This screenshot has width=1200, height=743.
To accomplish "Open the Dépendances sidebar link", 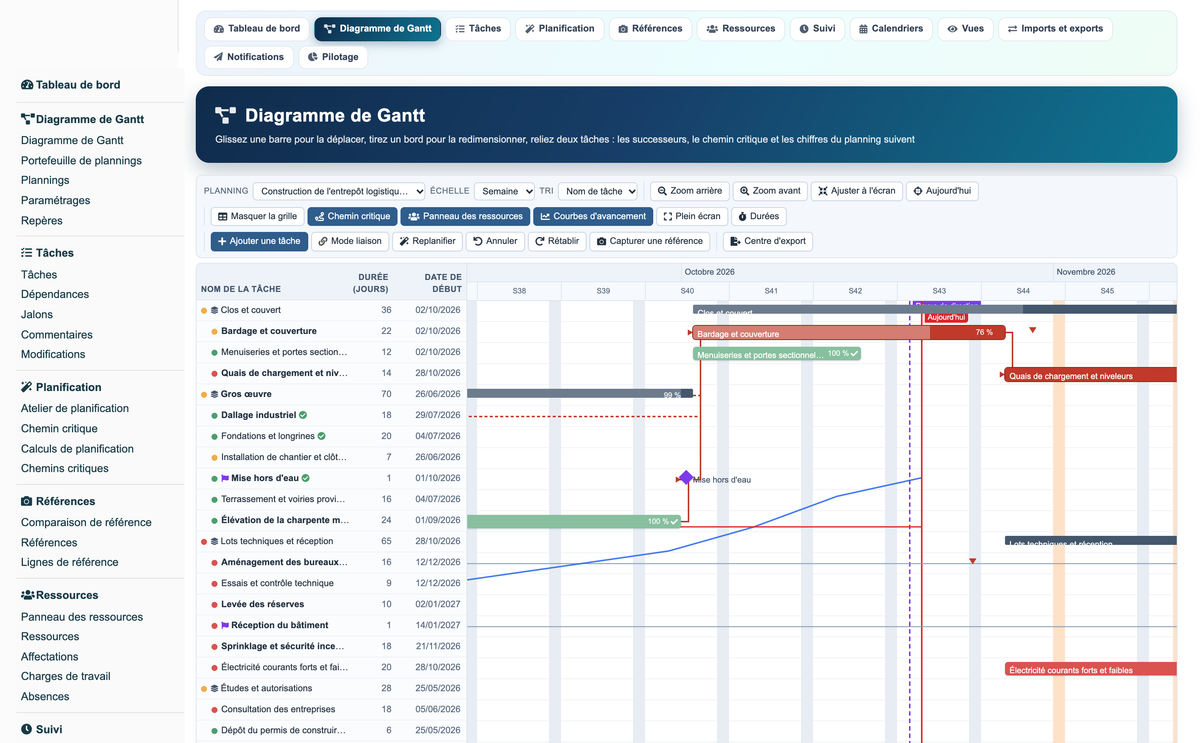I will [55, 294].
